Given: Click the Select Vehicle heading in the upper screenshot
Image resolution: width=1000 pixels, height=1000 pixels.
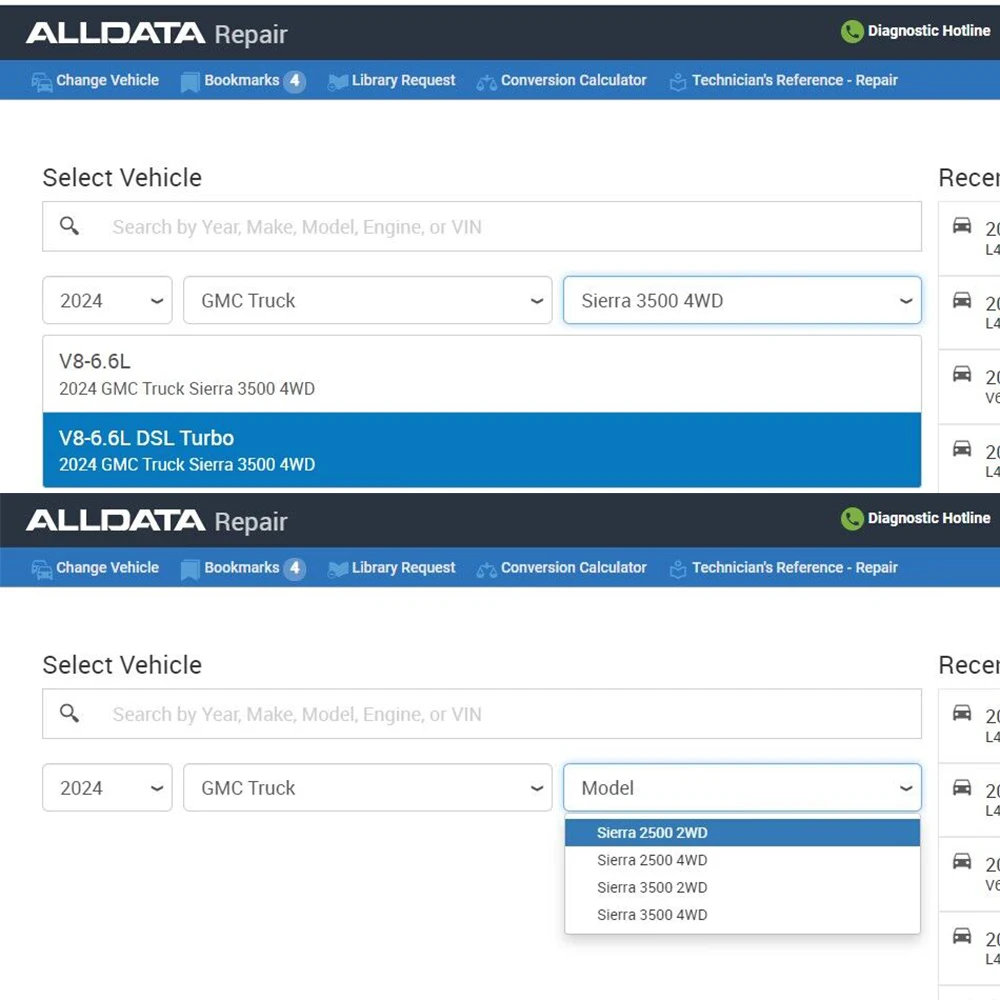Looking at the screenshot, I should click(122, 178).
